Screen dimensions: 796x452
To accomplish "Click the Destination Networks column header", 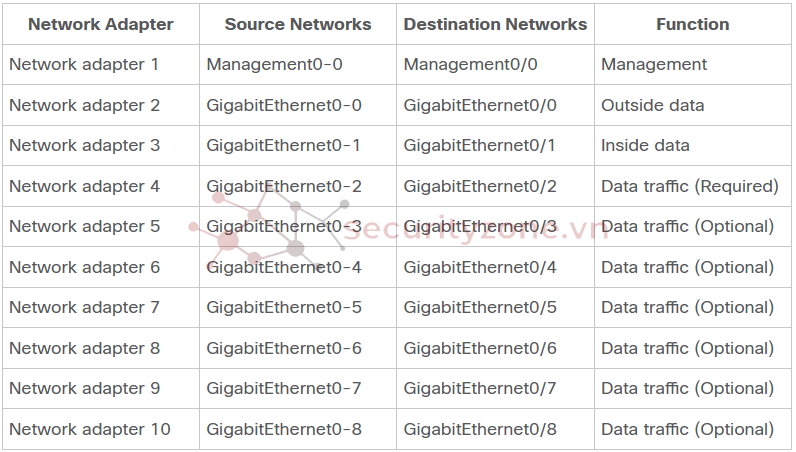I will tap(495, 24).
